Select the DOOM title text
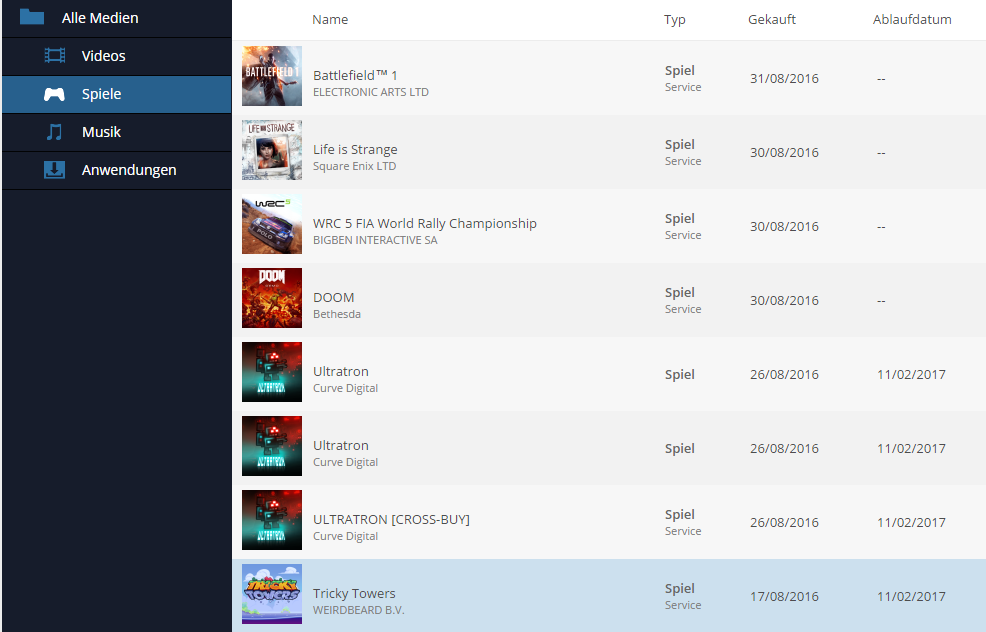986x632 pixels. point(334,297)
